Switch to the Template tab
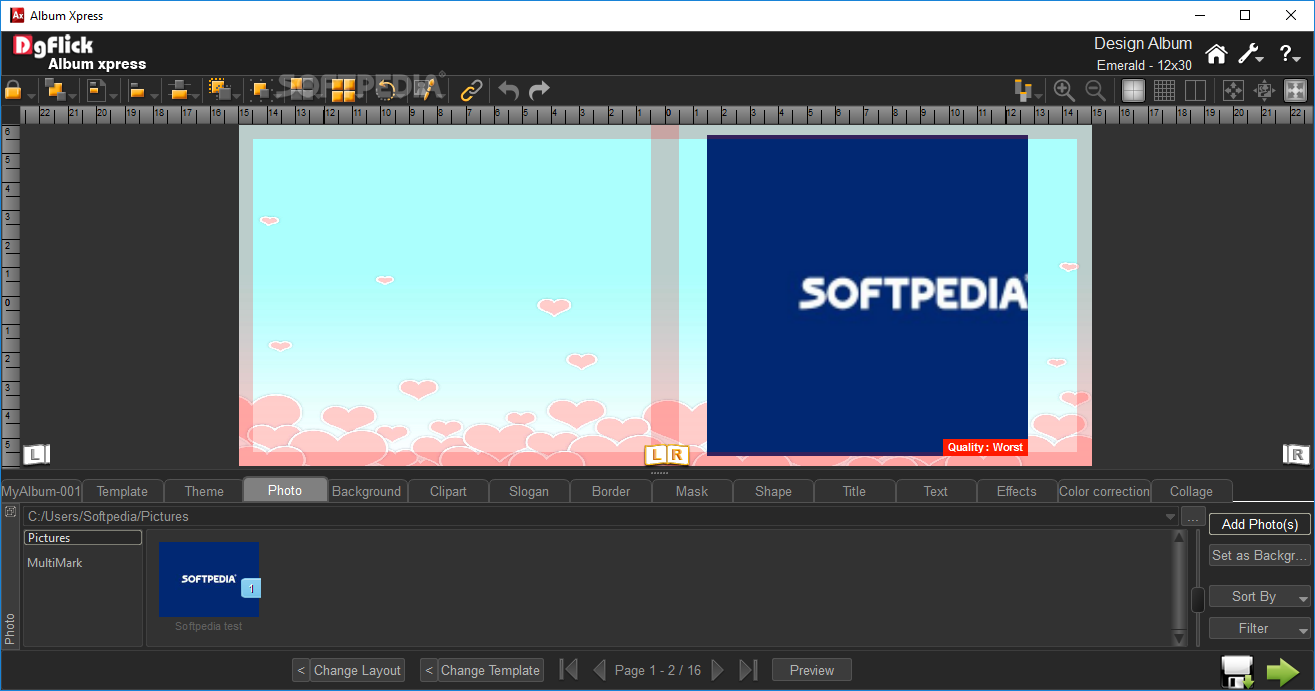The height and width of the screenshot is (691, 1315). point(122,491)
